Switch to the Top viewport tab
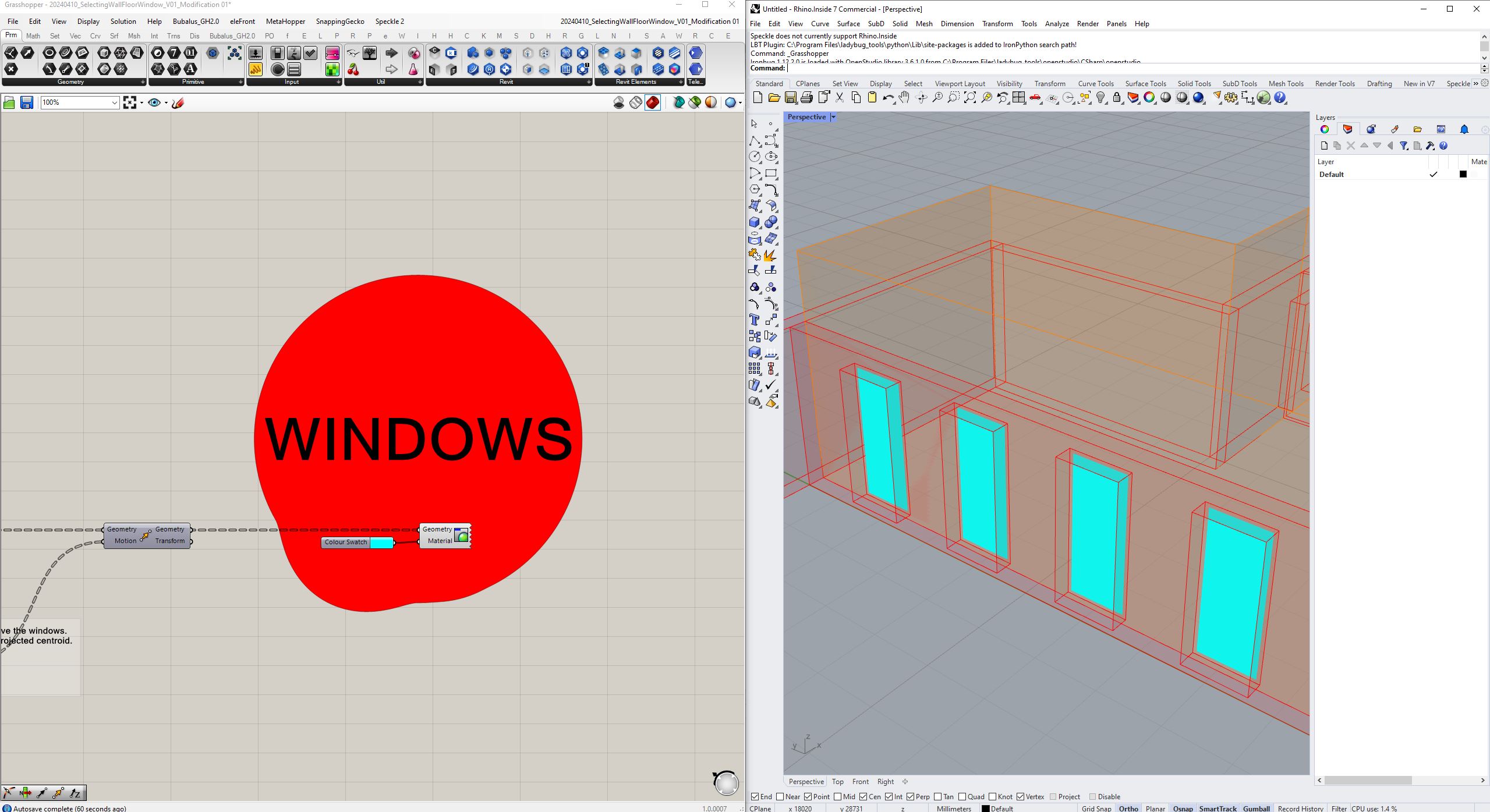This screenshot has height=812, width=1490. (837, 782)
